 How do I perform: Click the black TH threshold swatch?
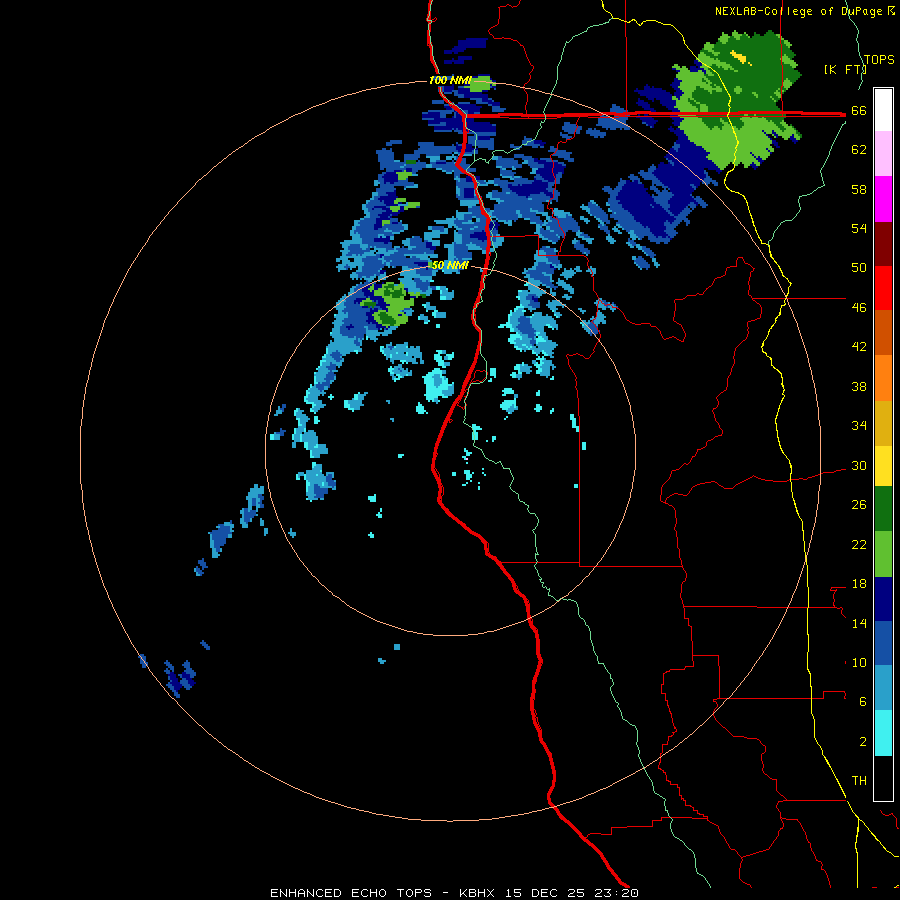point(883,778)
